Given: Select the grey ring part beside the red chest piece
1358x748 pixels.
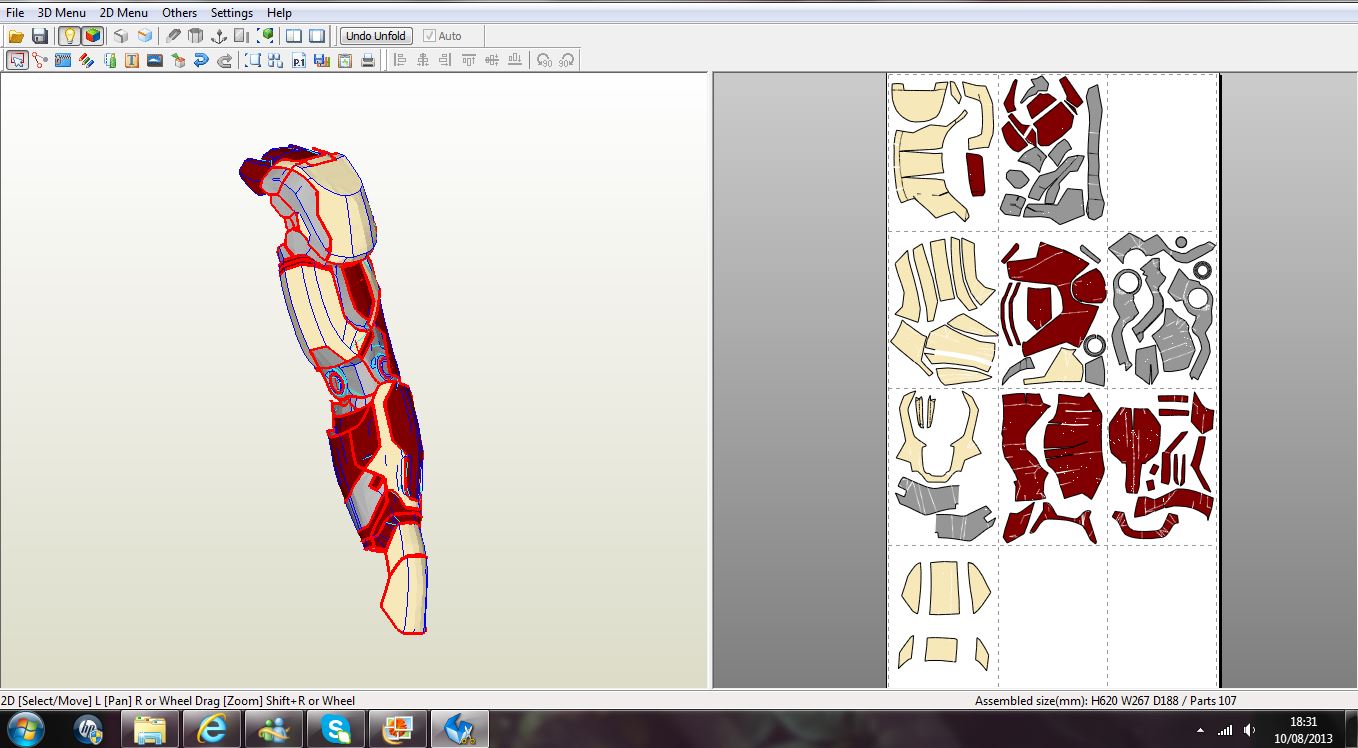Looking at the screenshot, I should point(1095,347).
